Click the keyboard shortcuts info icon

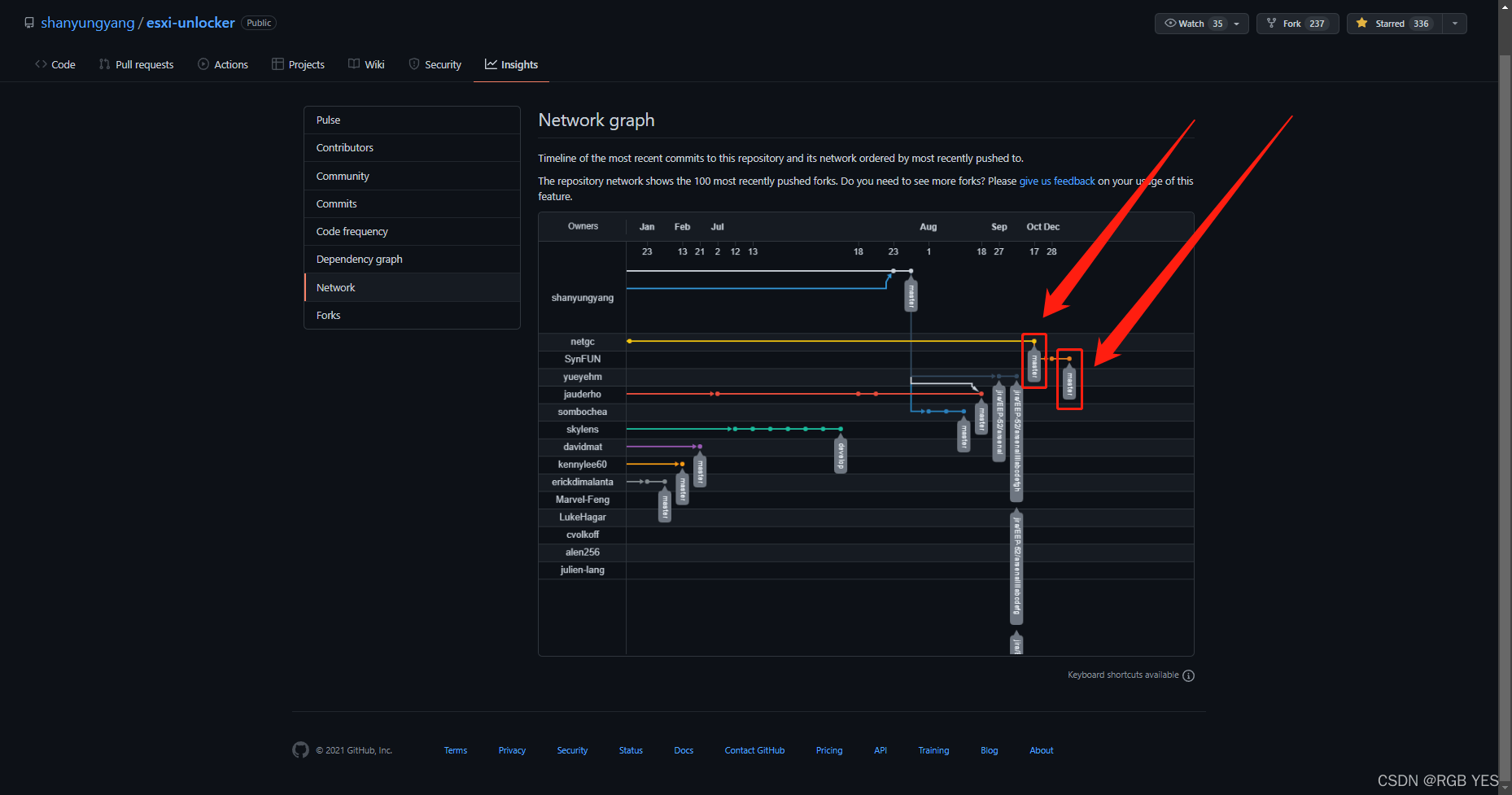point(1188,675)
